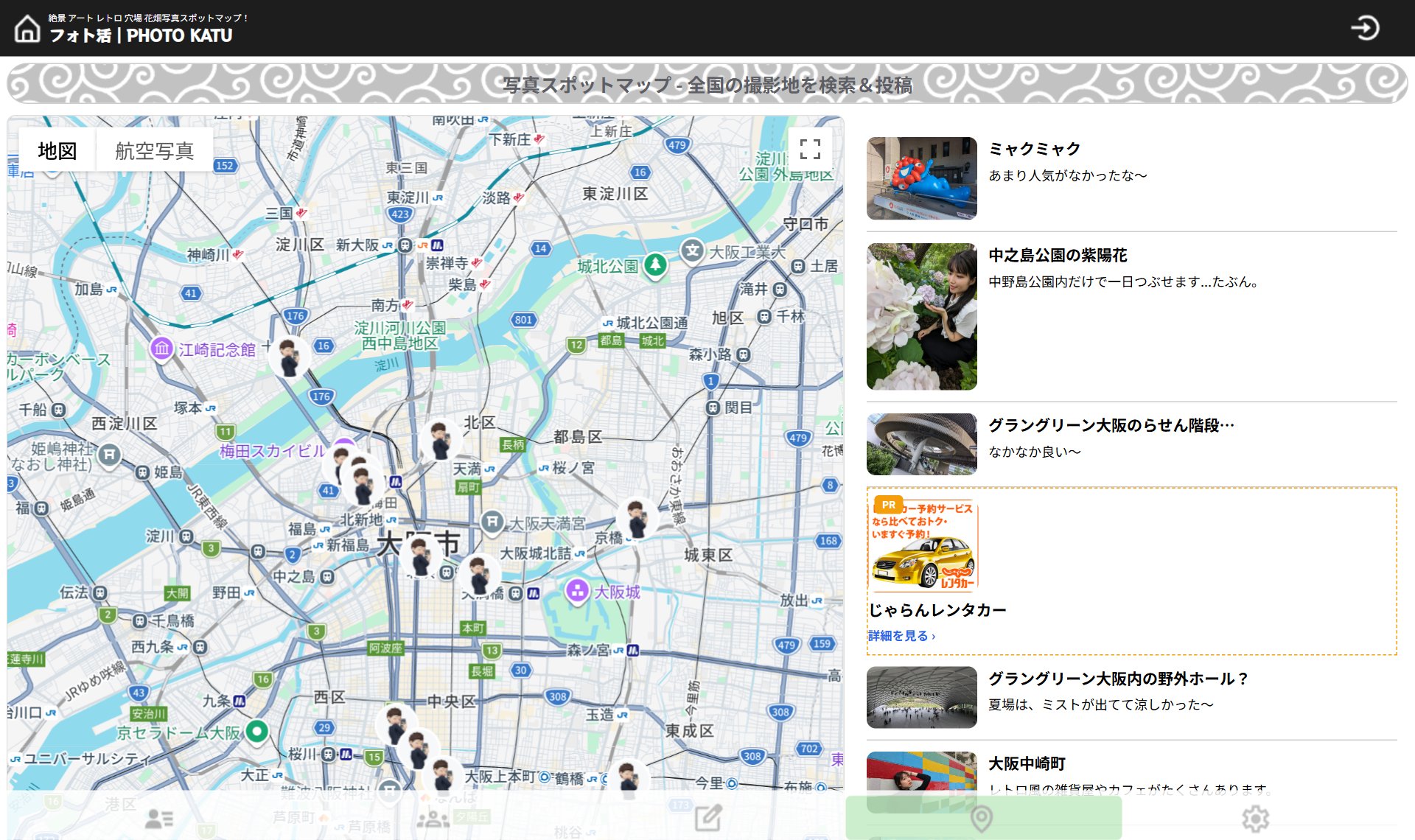Select the 城北公園 park tree icon
Viewport: 1415px width, 840px height.
[x=655, y=265]
